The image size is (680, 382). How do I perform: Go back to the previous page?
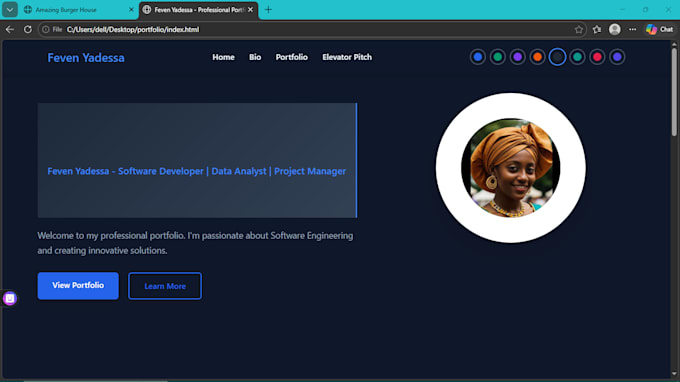point(10,29)
